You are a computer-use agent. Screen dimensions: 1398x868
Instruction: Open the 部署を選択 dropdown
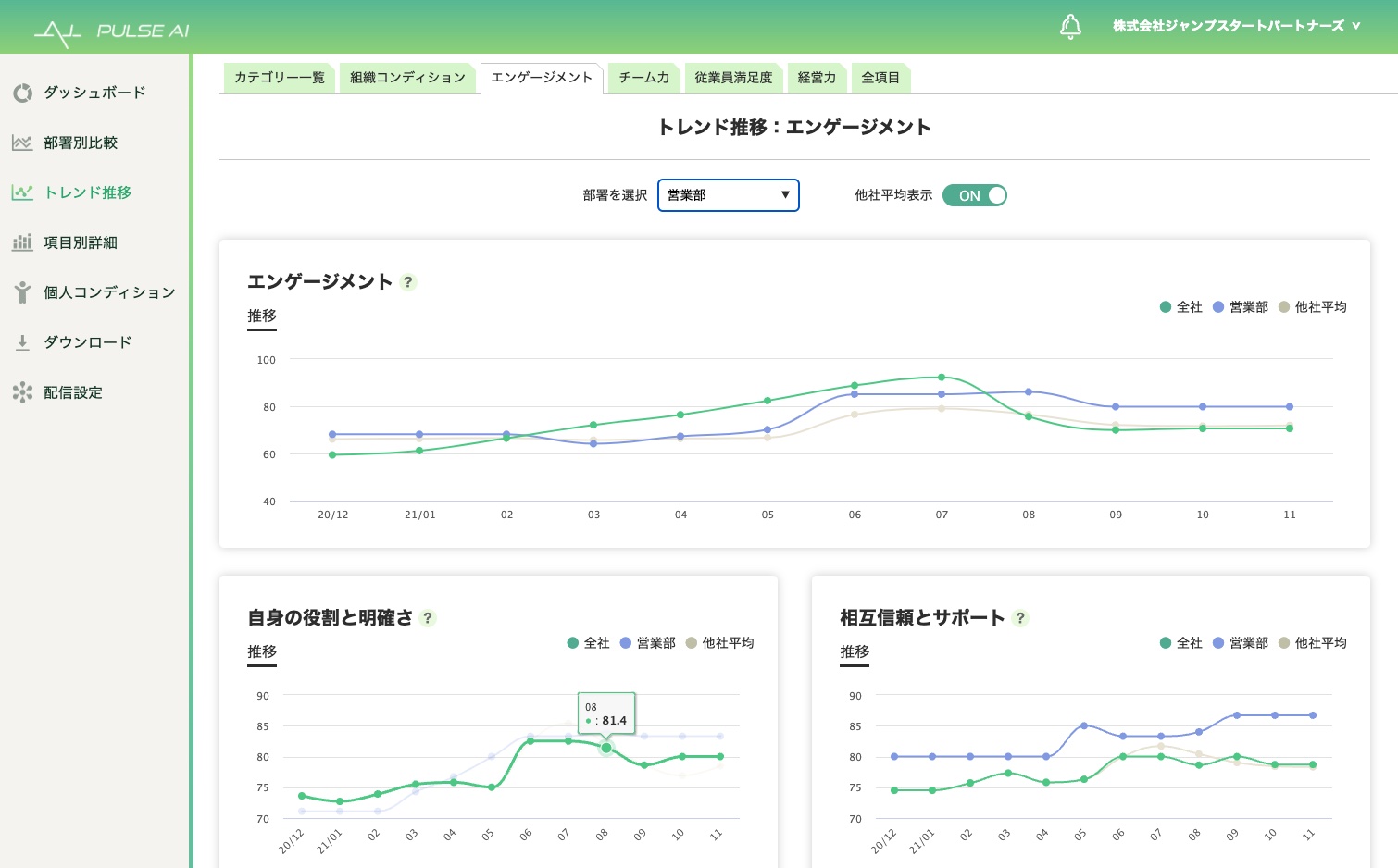[728, 195]
